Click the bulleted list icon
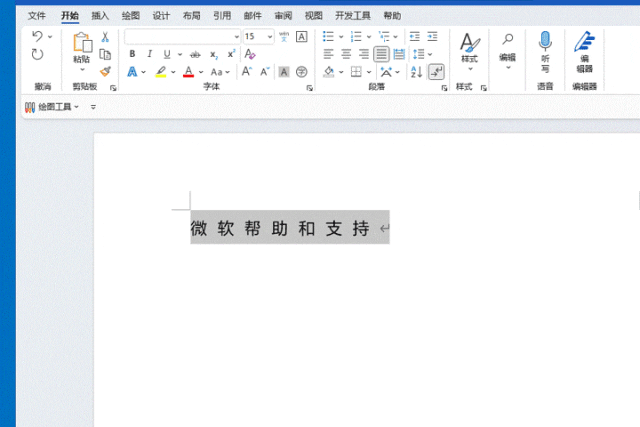The image size is (640, 427). click(x=328, y=36)
